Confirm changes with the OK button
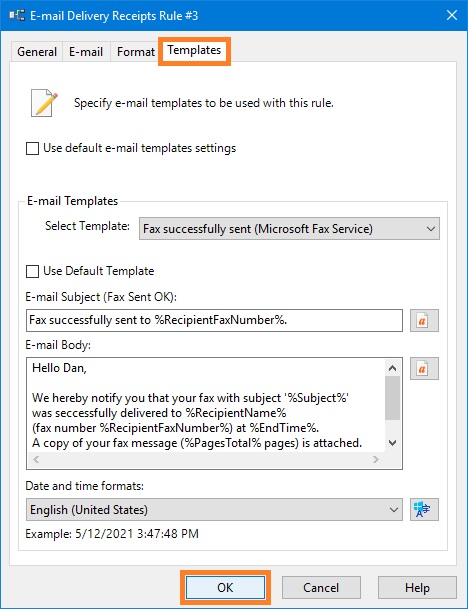This screenshot has height=609, width=468. tap(225, 587)
